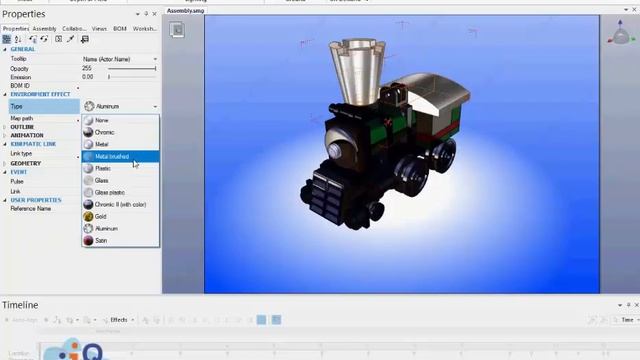
Task: Choose Chrome II (with color) effect
Action: 120,204
